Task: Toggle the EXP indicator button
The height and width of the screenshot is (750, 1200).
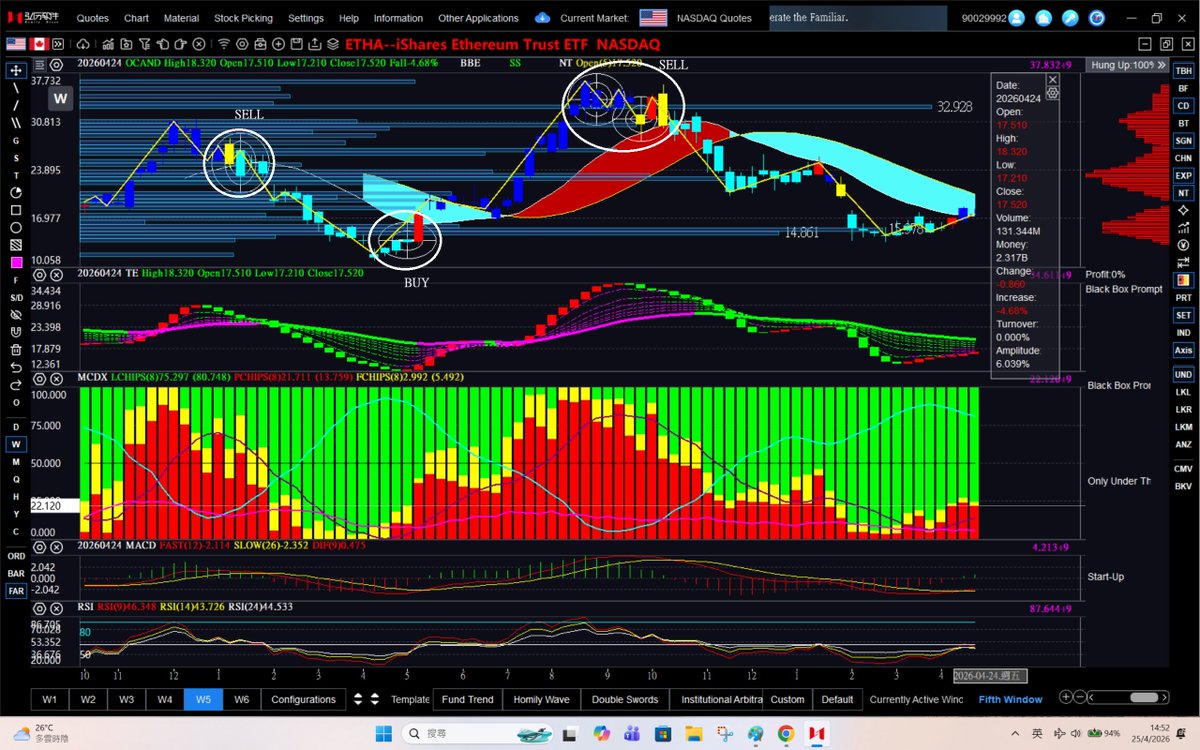Action: (1183, 175)
